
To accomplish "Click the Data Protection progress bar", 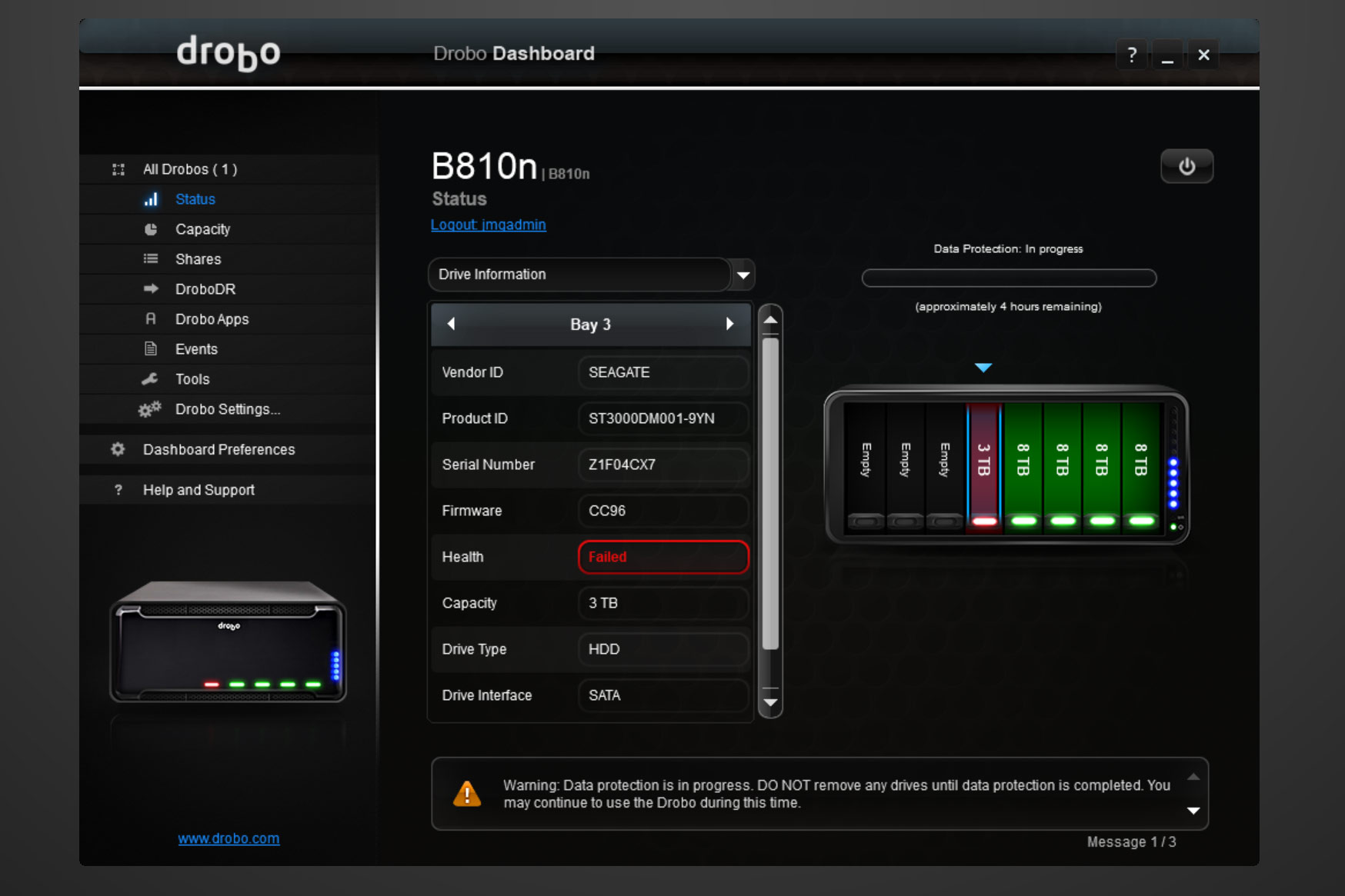I will (x=1009, y=278).
